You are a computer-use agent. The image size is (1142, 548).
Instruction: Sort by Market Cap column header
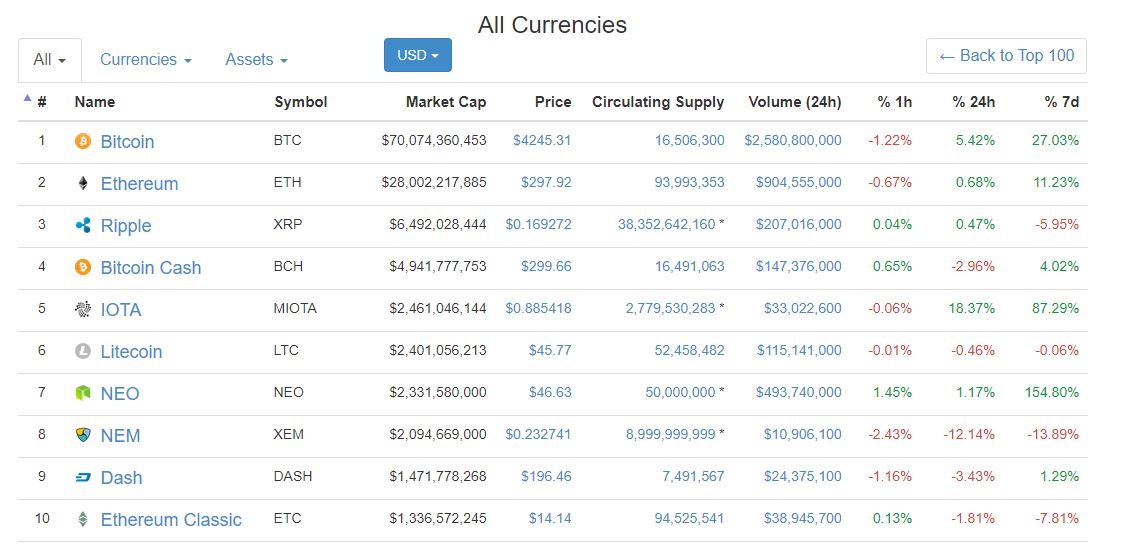(x=446, y=102)
